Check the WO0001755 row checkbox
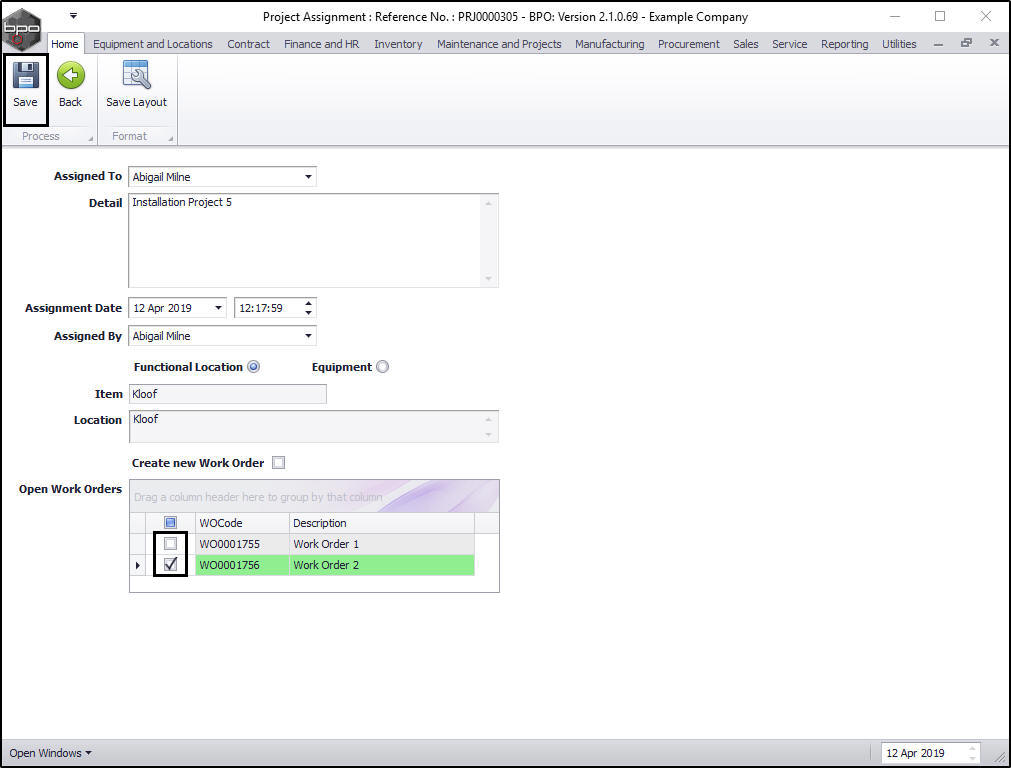 170,544
